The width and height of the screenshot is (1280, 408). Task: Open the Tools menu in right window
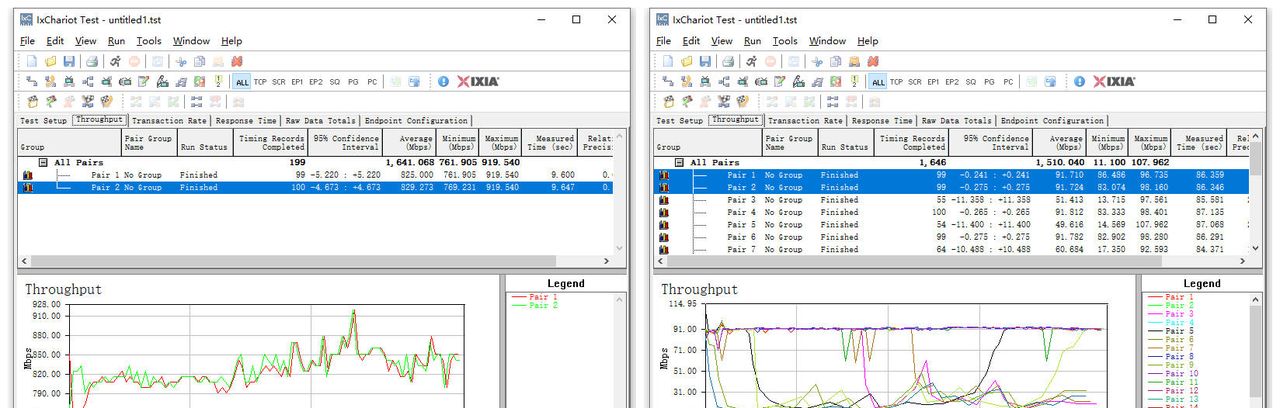pos(785,41)
